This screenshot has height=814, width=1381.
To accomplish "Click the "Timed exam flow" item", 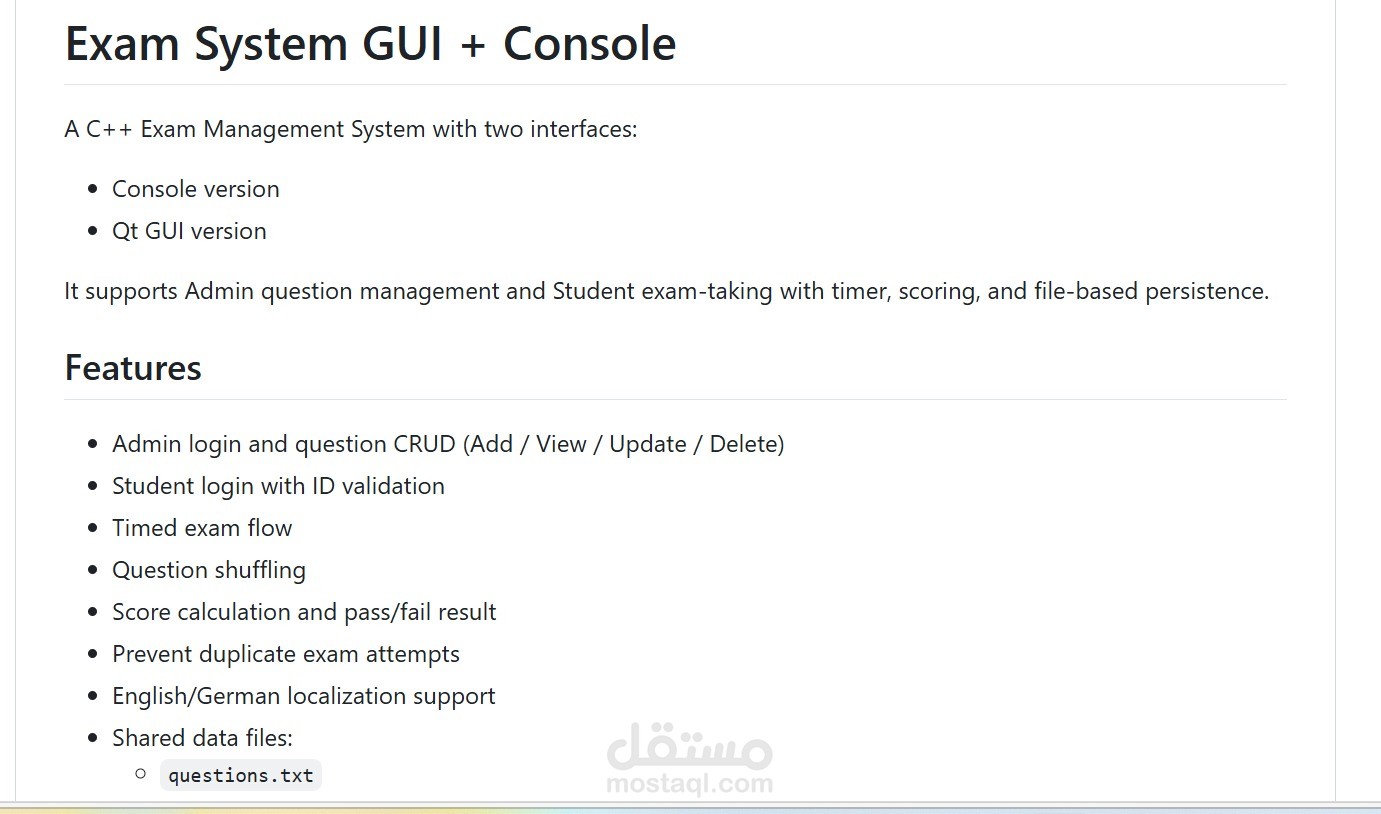I will (x=202, y=528).
